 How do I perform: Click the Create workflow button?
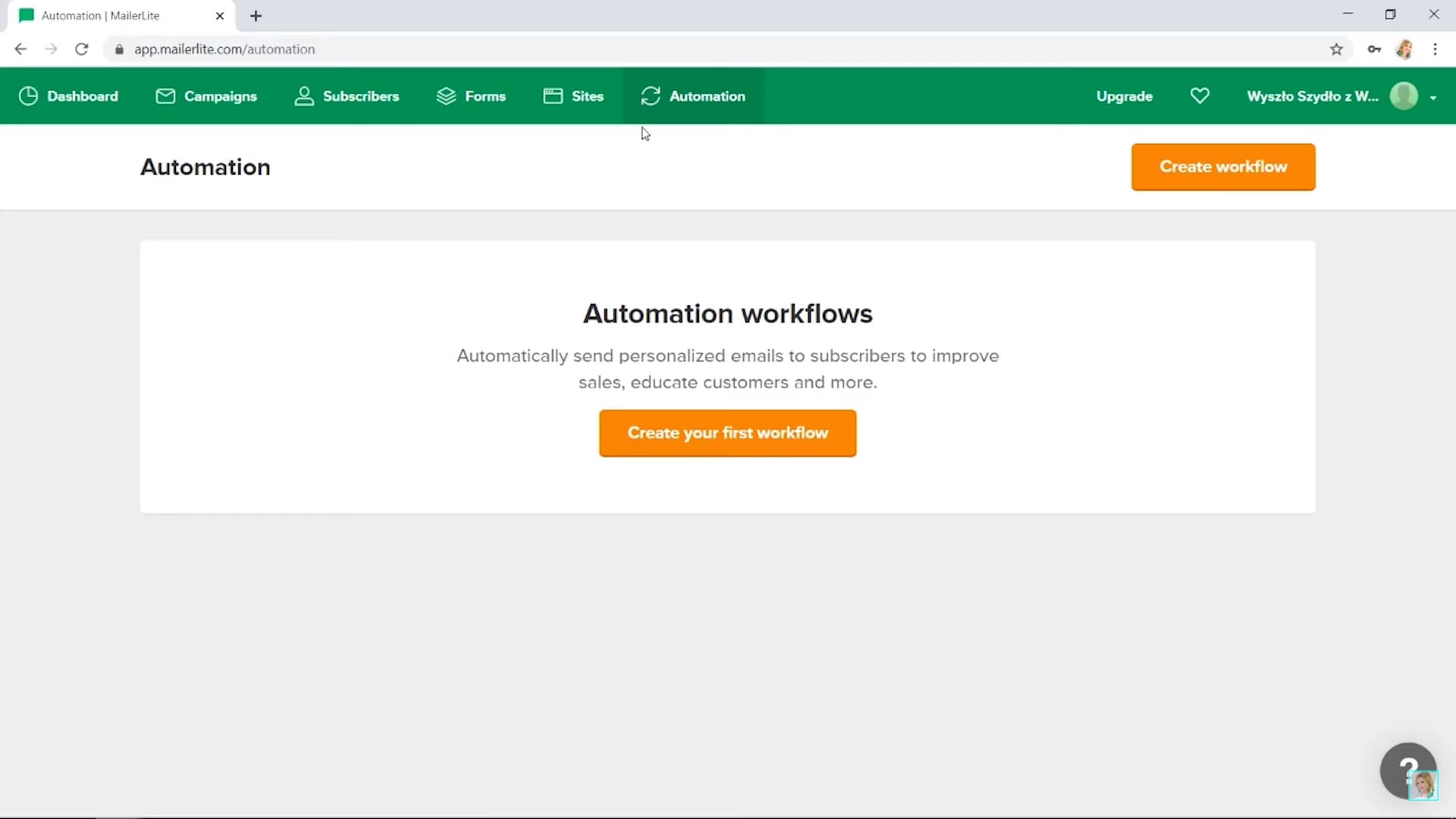coord(1223,167)
